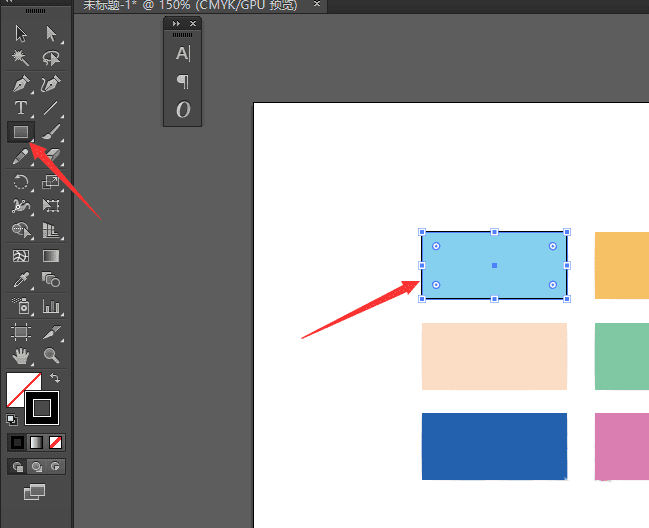
Task: Choose the Symbol Sprayer tool
Action: pyautogui.click(x=22, y=306)
